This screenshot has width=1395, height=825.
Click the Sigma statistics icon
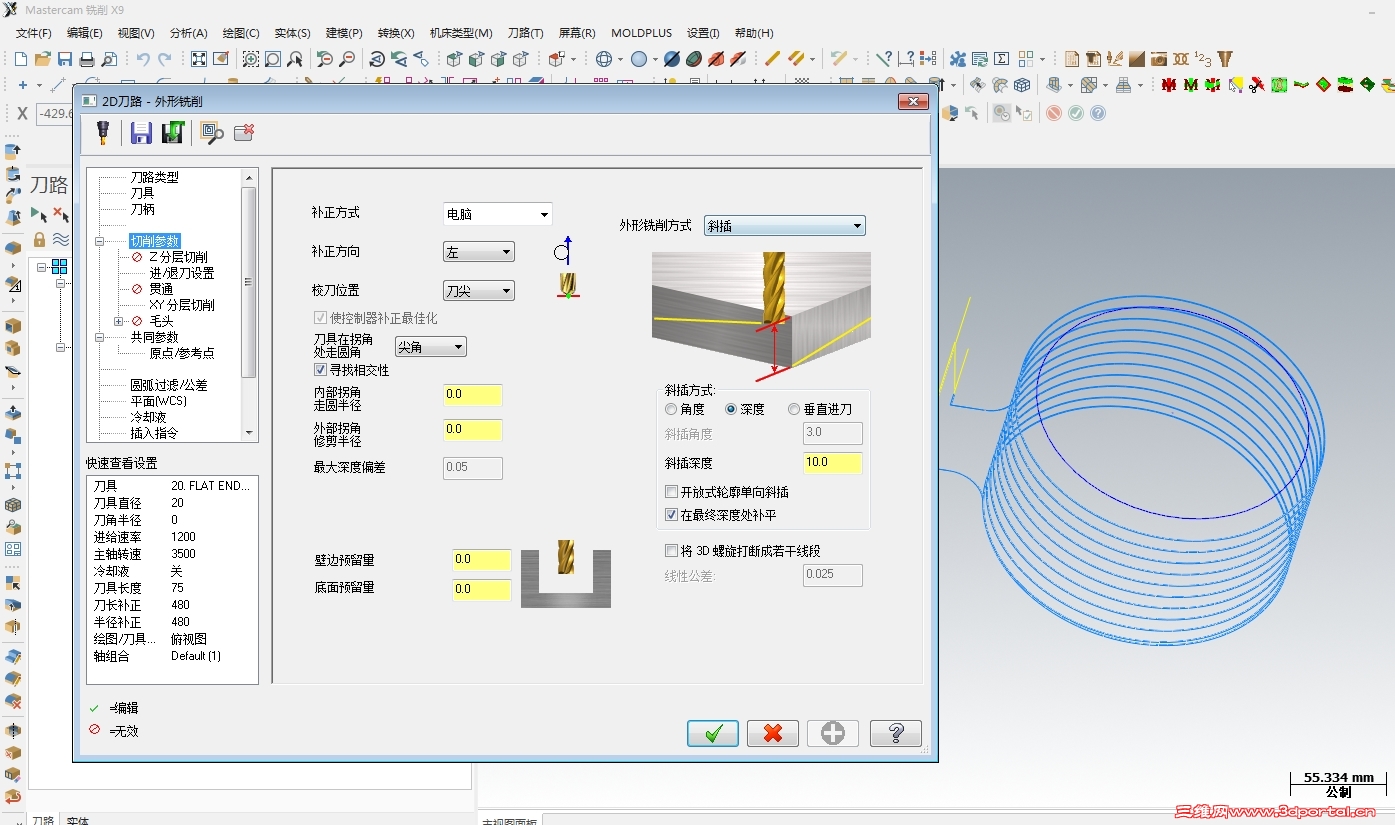1002,59
